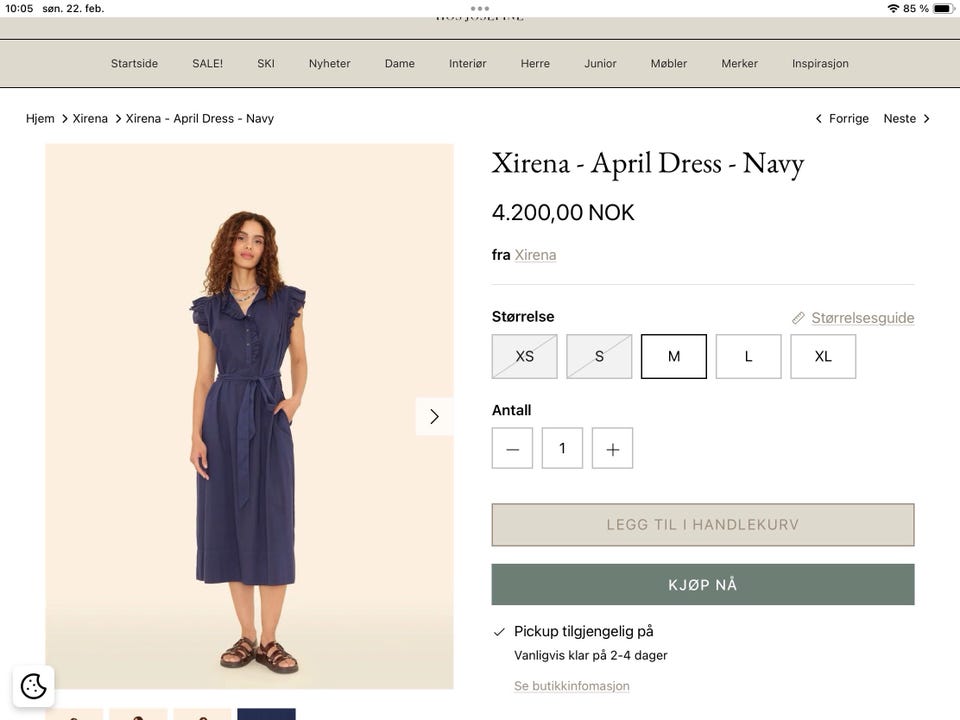The image size is (960, 720).
Task: Select size S
Action: (599, 356)
